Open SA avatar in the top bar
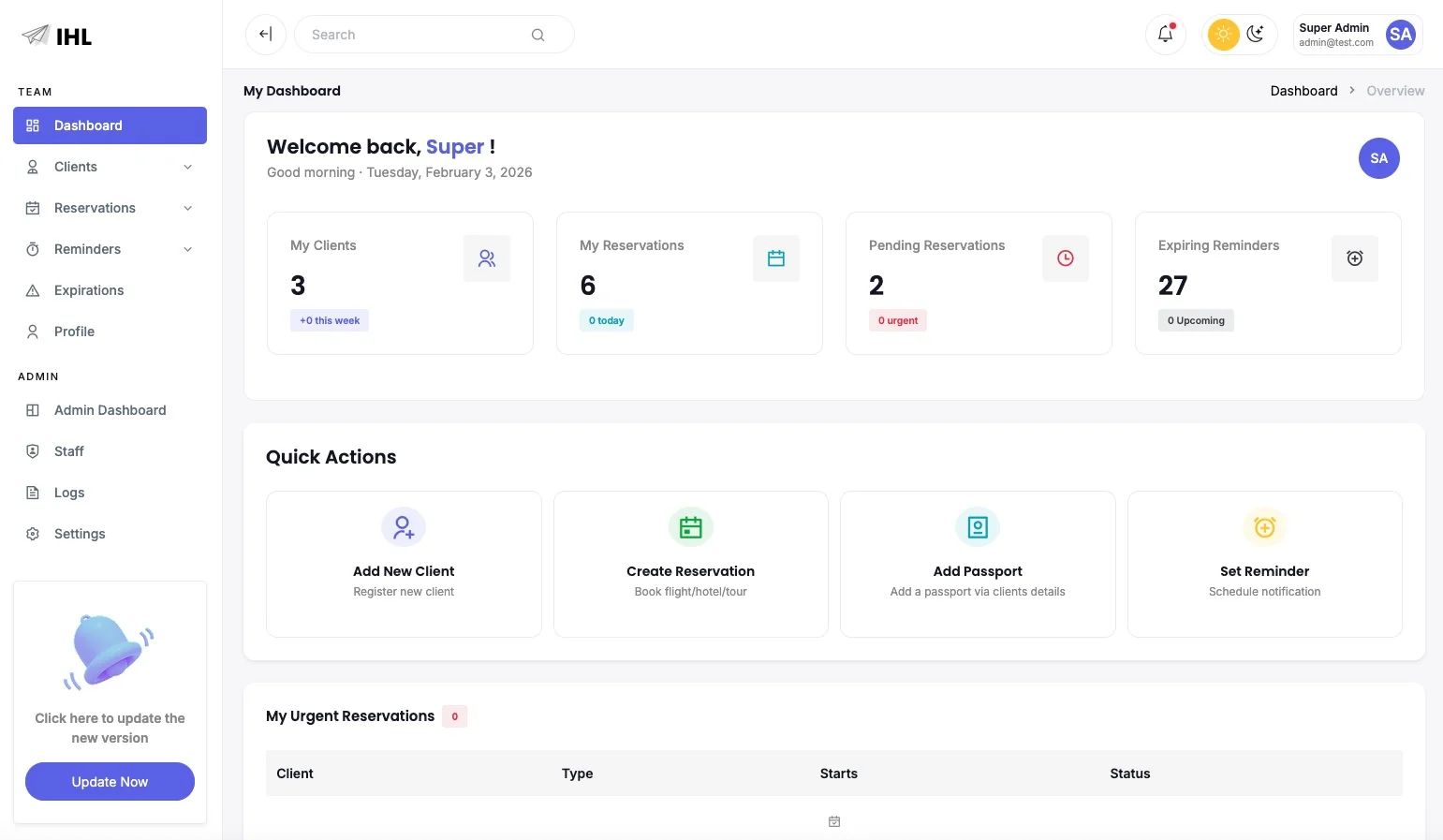The height and width of the screenshot is (840, 1443). pos(1401,35)
